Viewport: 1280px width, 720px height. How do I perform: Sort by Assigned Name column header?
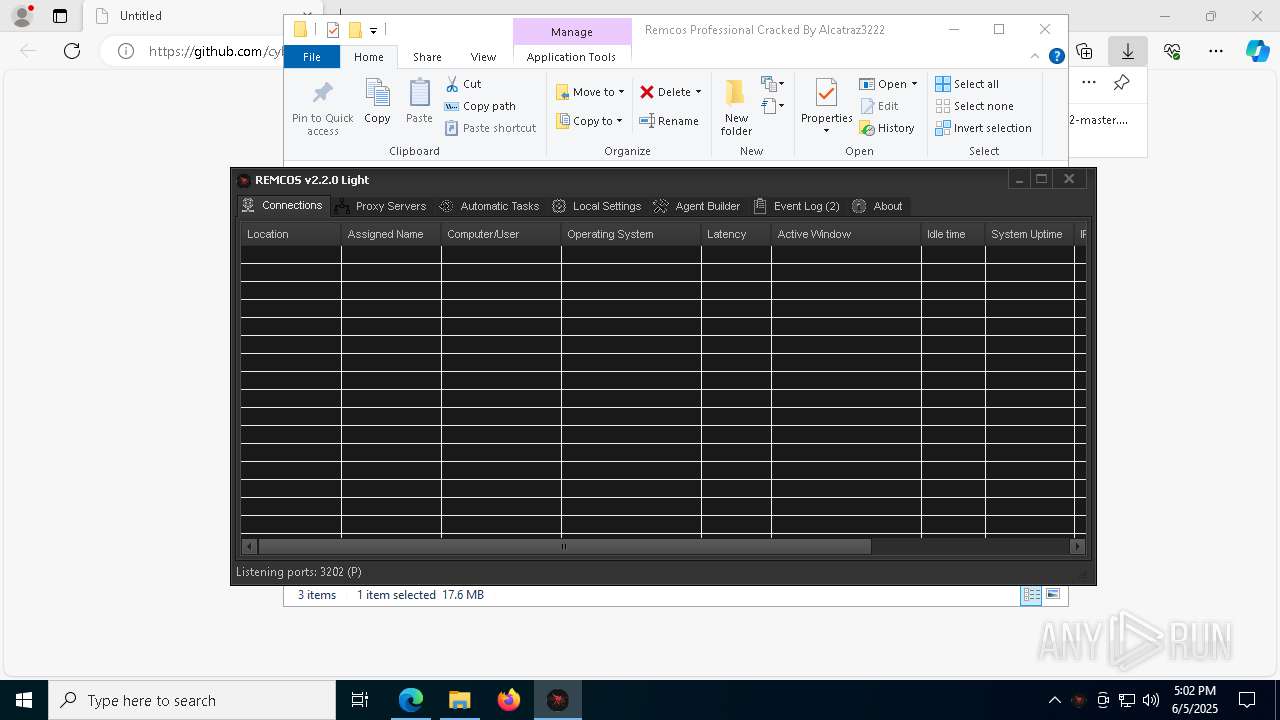click(x=391, y=234)
